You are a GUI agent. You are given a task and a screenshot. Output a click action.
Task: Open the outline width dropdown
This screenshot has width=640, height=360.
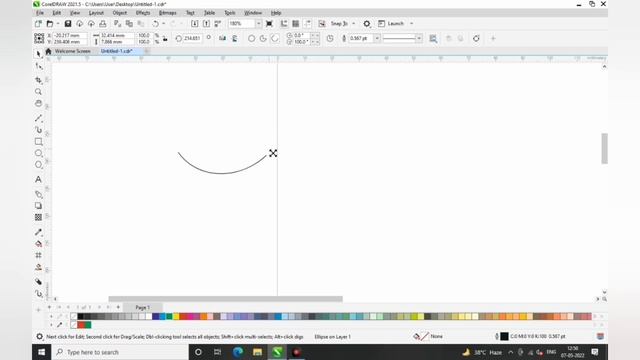377,38
